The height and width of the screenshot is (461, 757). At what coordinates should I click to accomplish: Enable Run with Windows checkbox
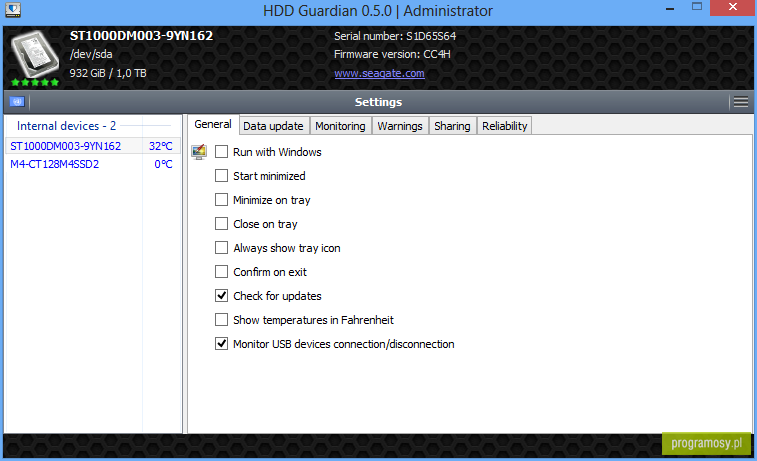click(x=221, y=152)
